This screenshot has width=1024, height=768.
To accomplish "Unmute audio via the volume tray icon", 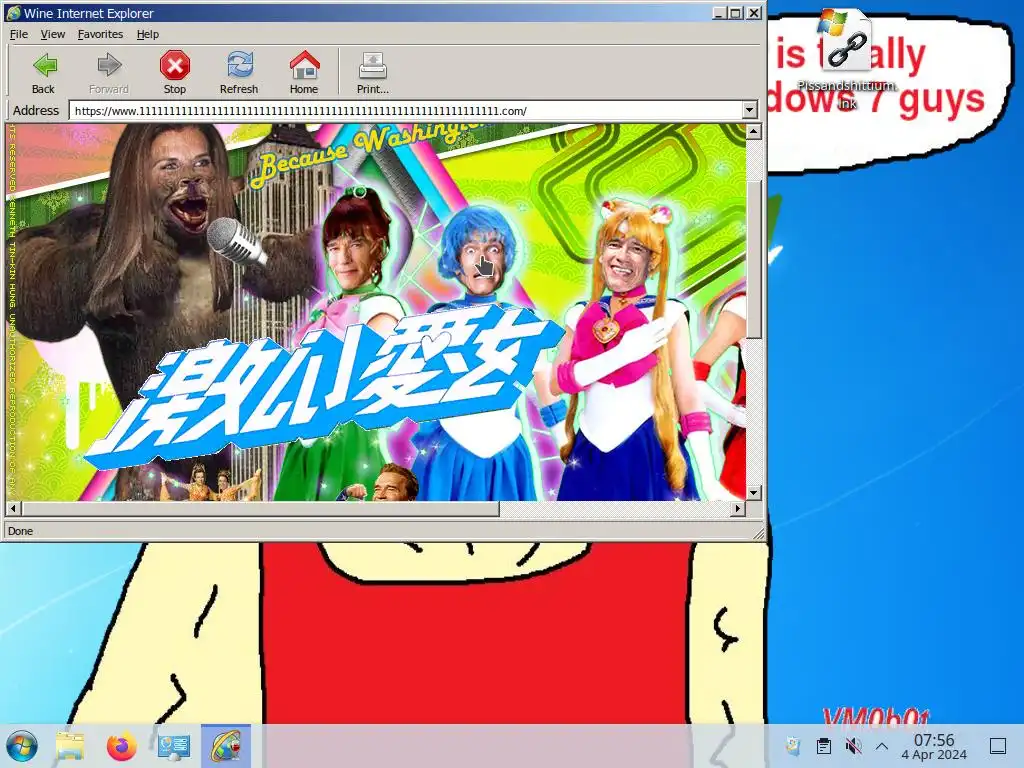I will click(852, 745).
